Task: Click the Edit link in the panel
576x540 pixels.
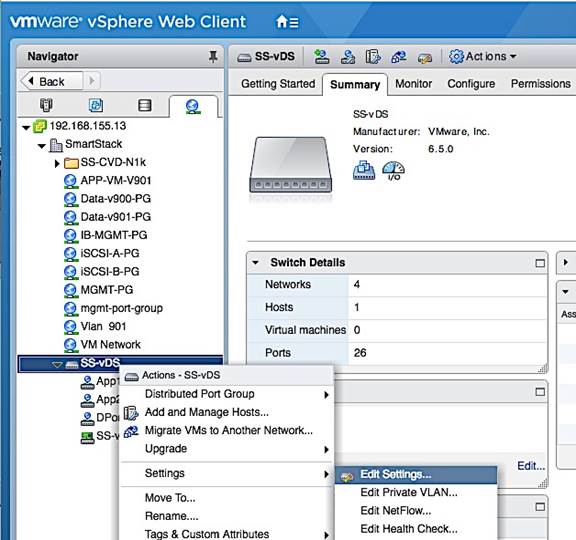Action: (531, 466)
